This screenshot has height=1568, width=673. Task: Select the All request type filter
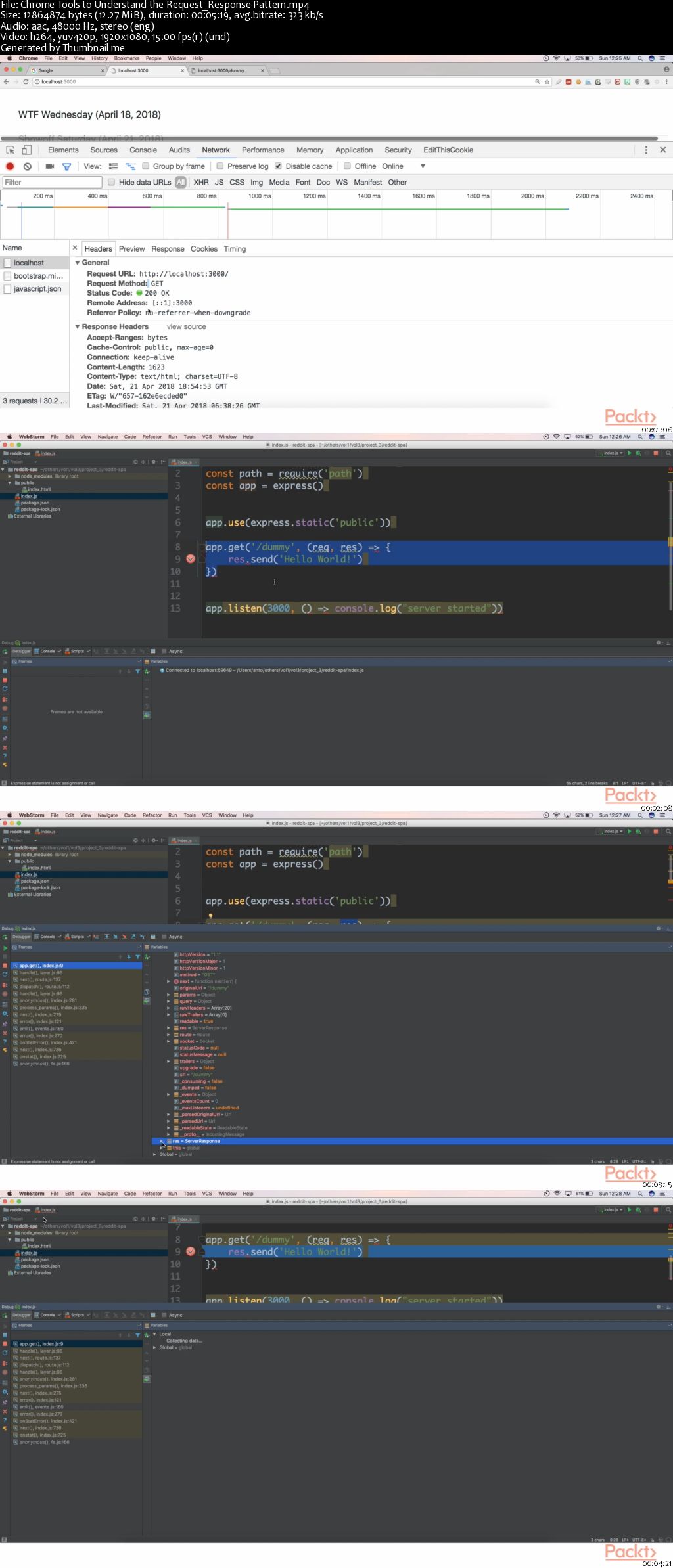click(181, 182)
